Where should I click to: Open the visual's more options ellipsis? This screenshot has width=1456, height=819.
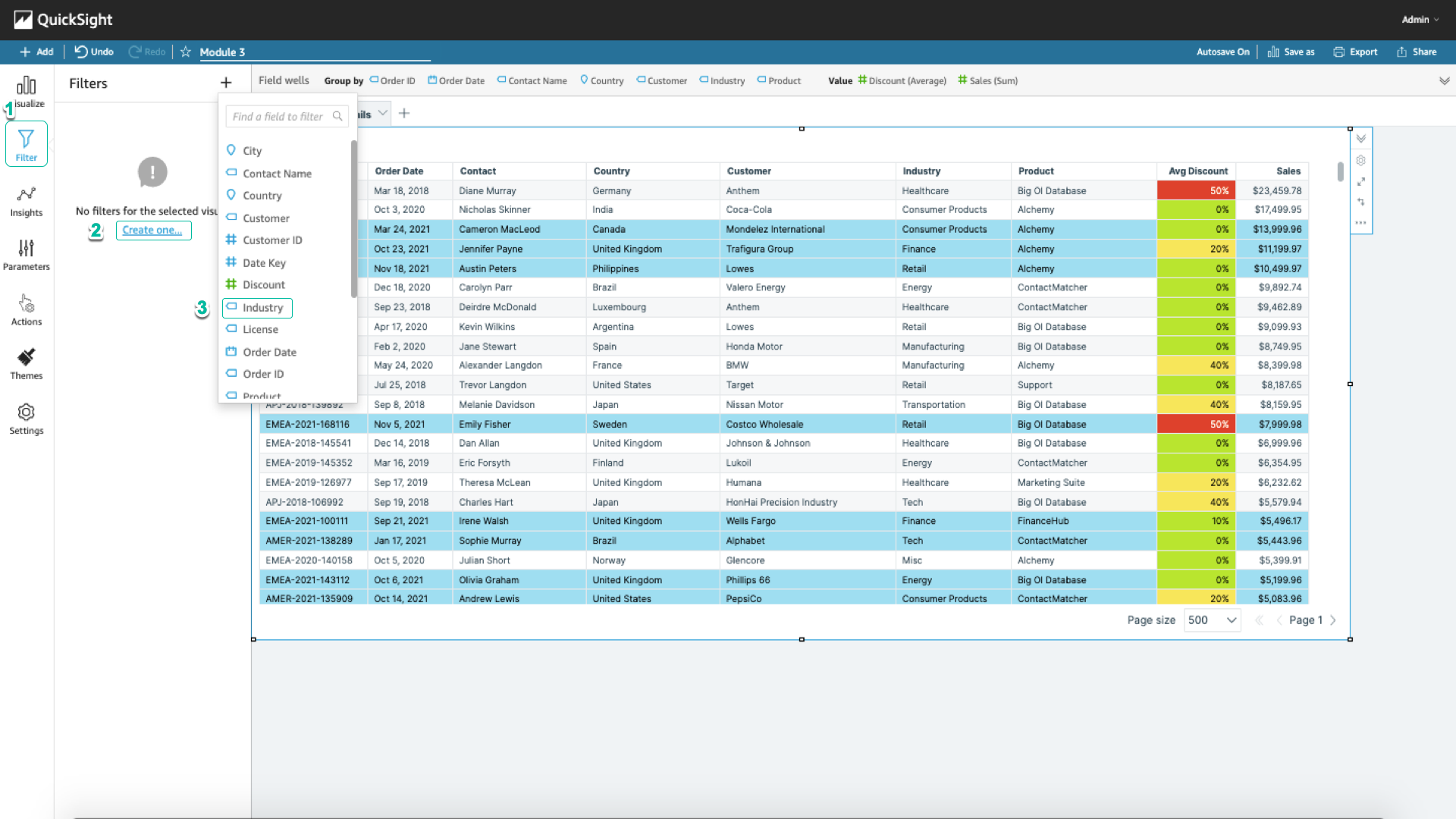pos(1361,223)
